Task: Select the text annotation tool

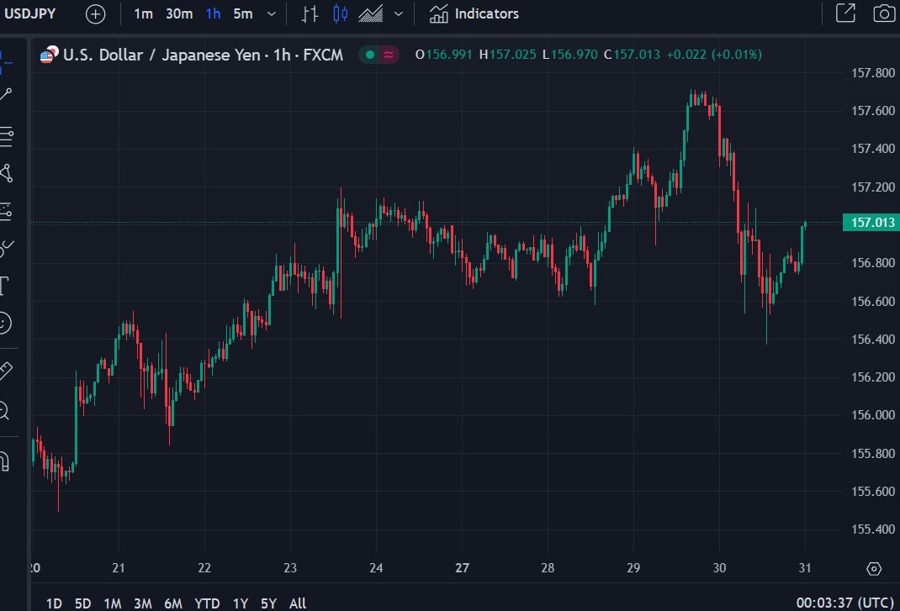Action: pyautogui.click(x=4, y=286)
